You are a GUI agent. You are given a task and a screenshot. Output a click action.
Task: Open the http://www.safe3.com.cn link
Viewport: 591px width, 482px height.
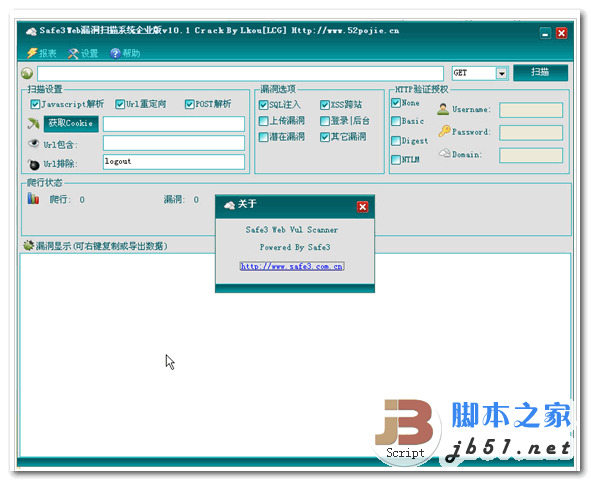(292, 266)
